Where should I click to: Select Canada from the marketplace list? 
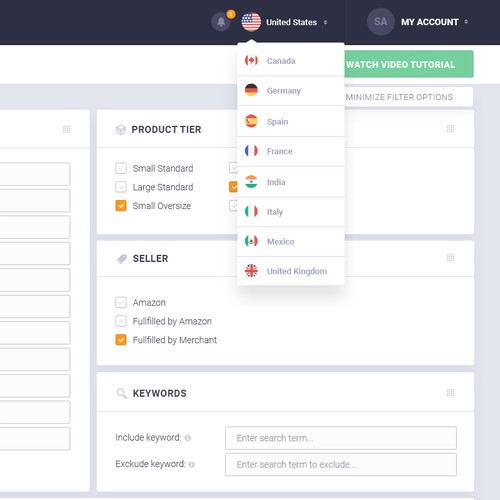[291, 61]
